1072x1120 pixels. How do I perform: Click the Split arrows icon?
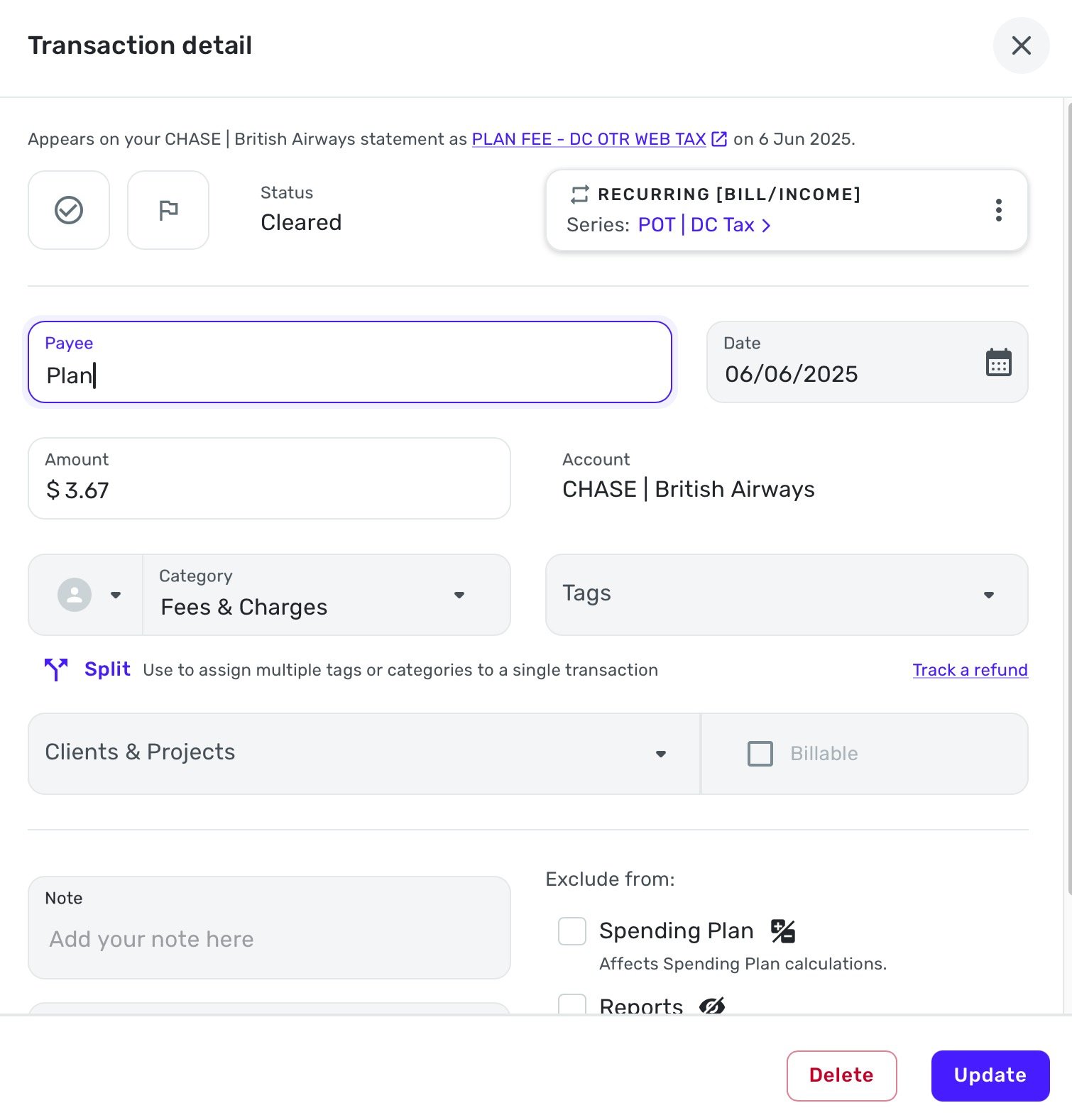(x=56, y=669)
